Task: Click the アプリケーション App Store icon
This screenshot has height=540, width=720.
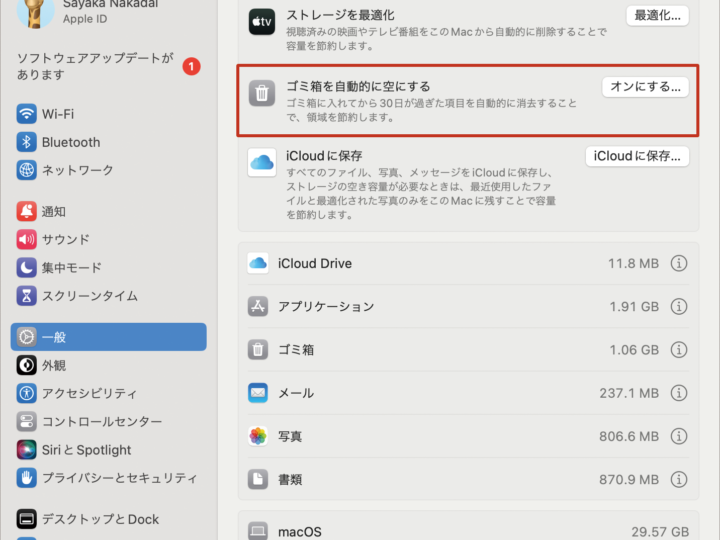Action: pyautogui.click(x=258, y=306)
